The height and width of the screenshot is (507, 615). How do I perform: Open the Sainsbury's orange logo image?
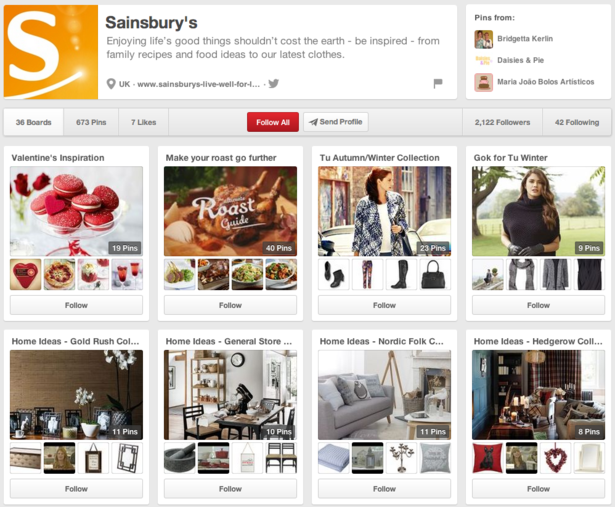pos(51,52)
